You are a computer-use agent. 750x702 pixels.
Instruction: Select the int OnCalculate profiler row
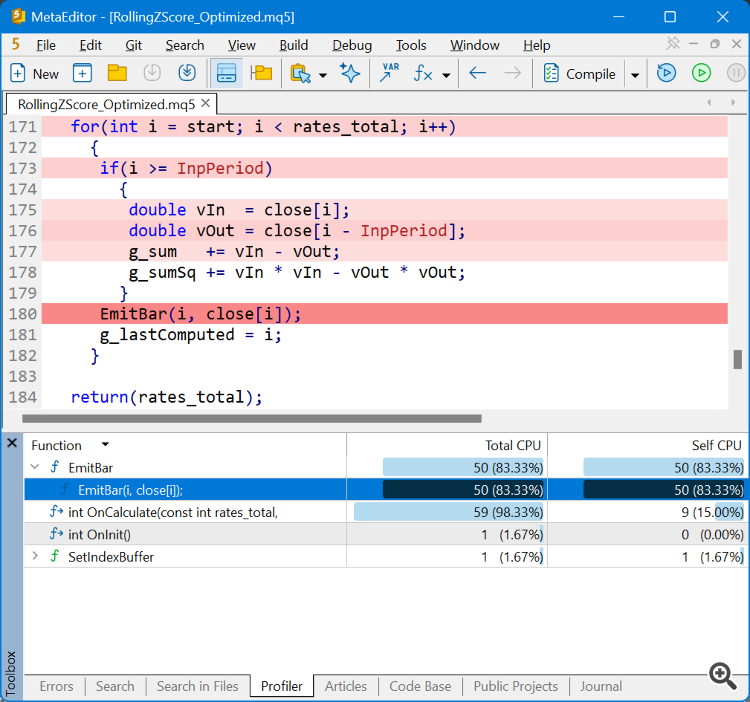point(386,512)
